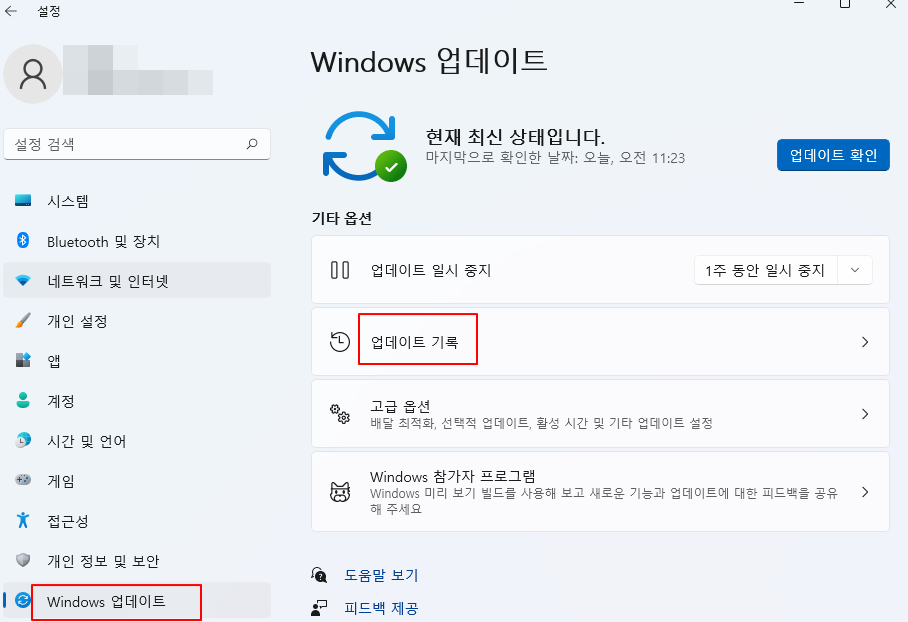Select 네트워크 및 인터넷 in the sidebar
Image resolution: width=908 pixels, height=622 pixels.
point(137,281)
